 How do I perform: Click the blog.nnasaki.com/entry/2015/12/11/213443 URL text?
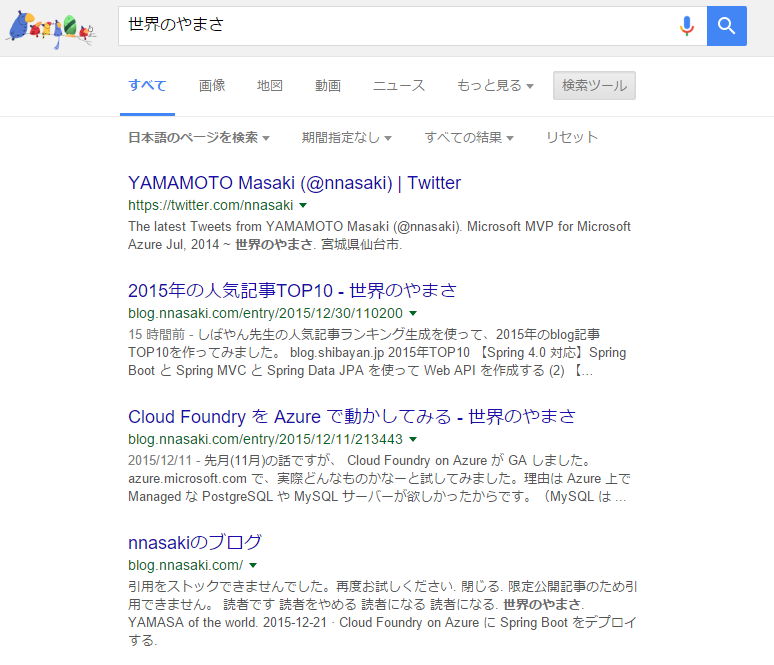coord(266,439)
